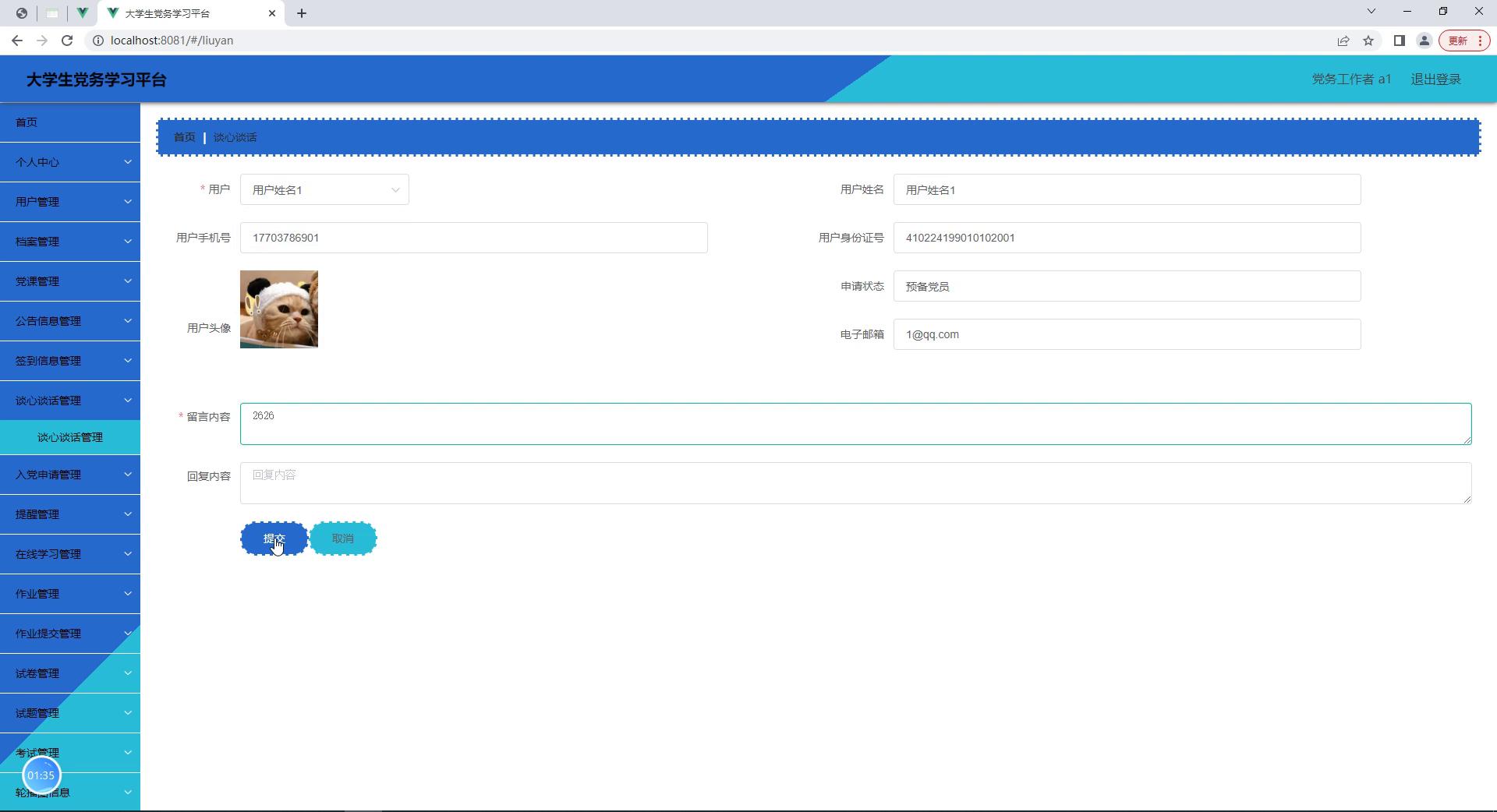Expand 档案管理 sidebar menu
The image size is (1497, 812).
point(70,242)
